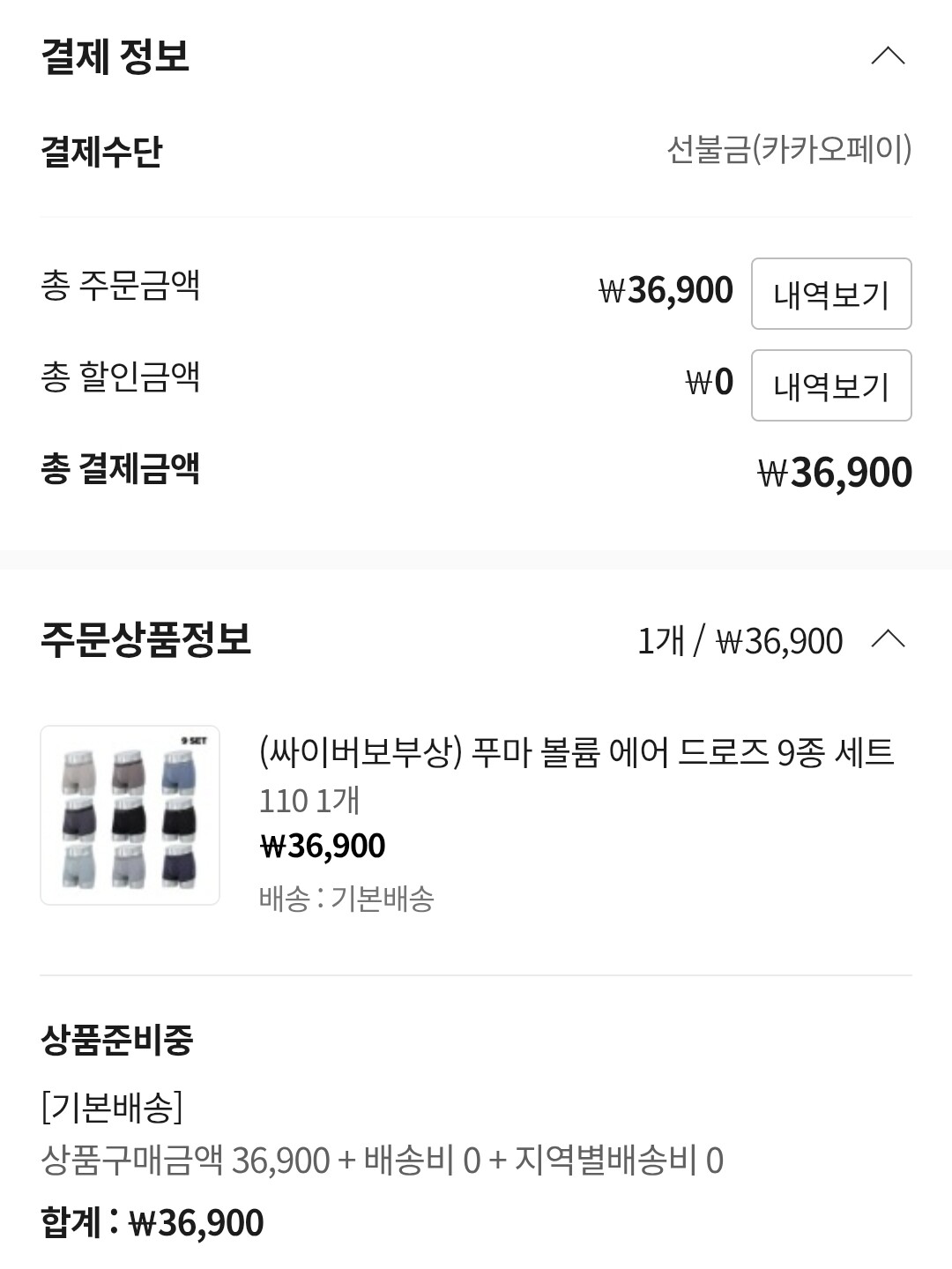This screenshot has width=952, height=1269.
Task: Open the 푸마 볼륨 에어 드로즈 9종 세트 product title
Action: point(576,752)
